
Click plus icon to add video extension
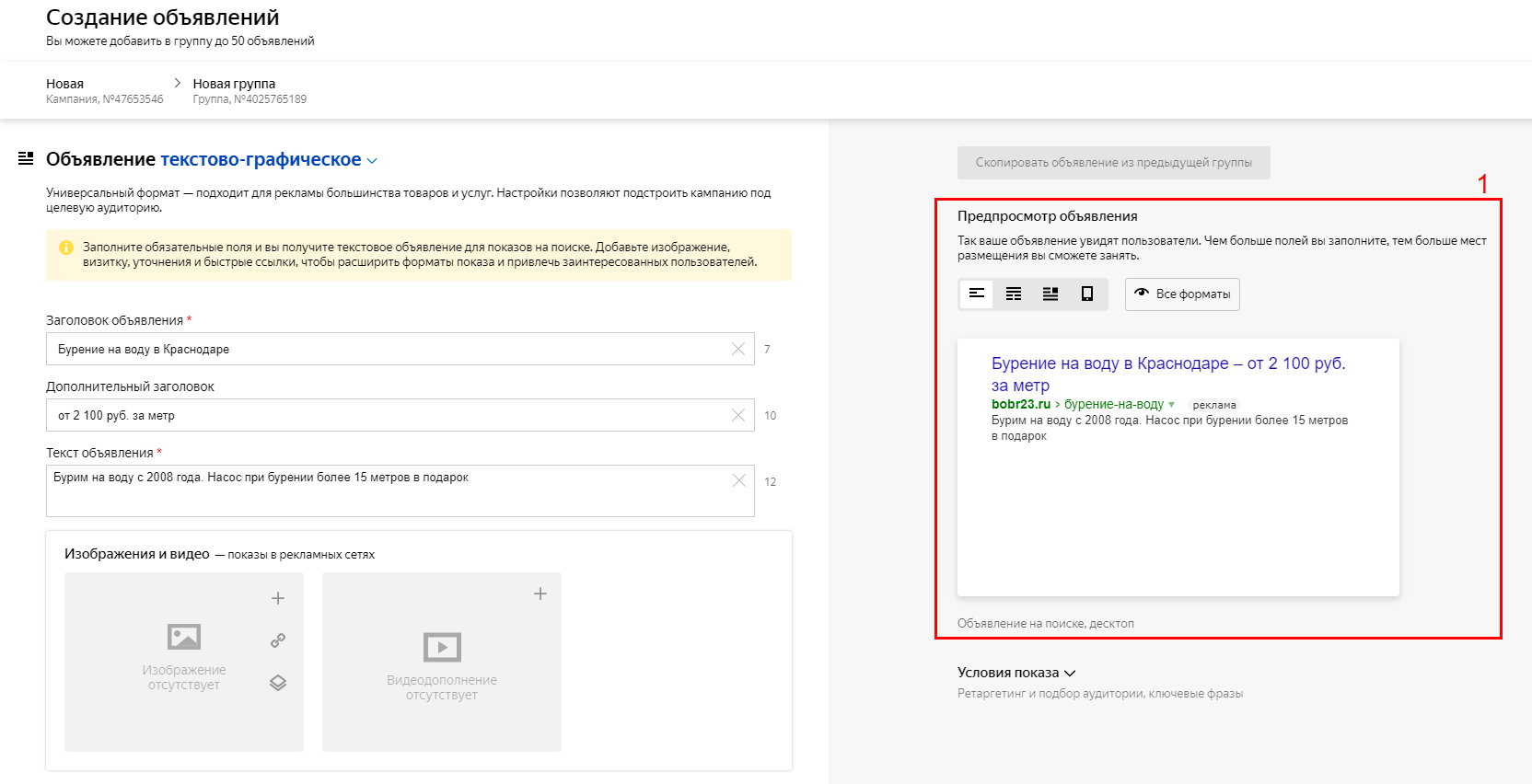(540, 594)
